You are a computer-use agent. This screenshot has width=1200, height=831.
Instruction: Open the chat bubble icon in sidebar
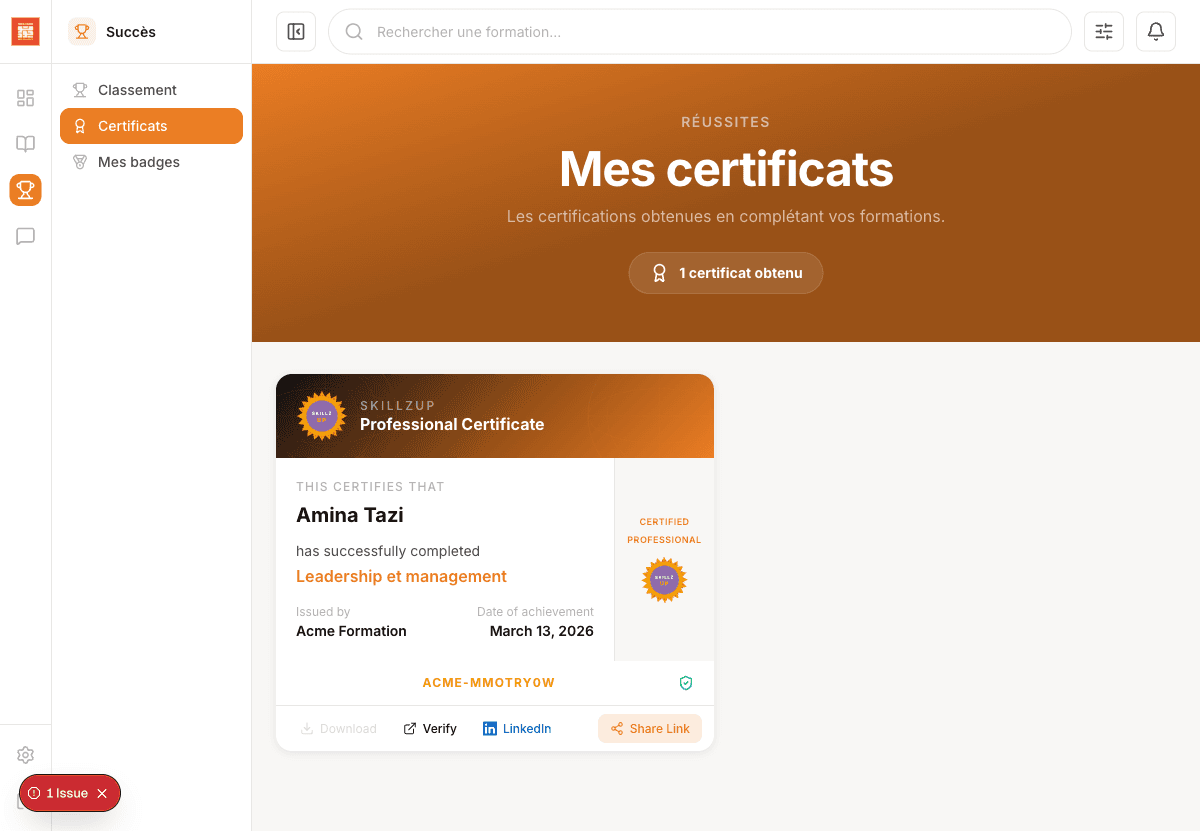pyautogui.click(x=25, y=236)
